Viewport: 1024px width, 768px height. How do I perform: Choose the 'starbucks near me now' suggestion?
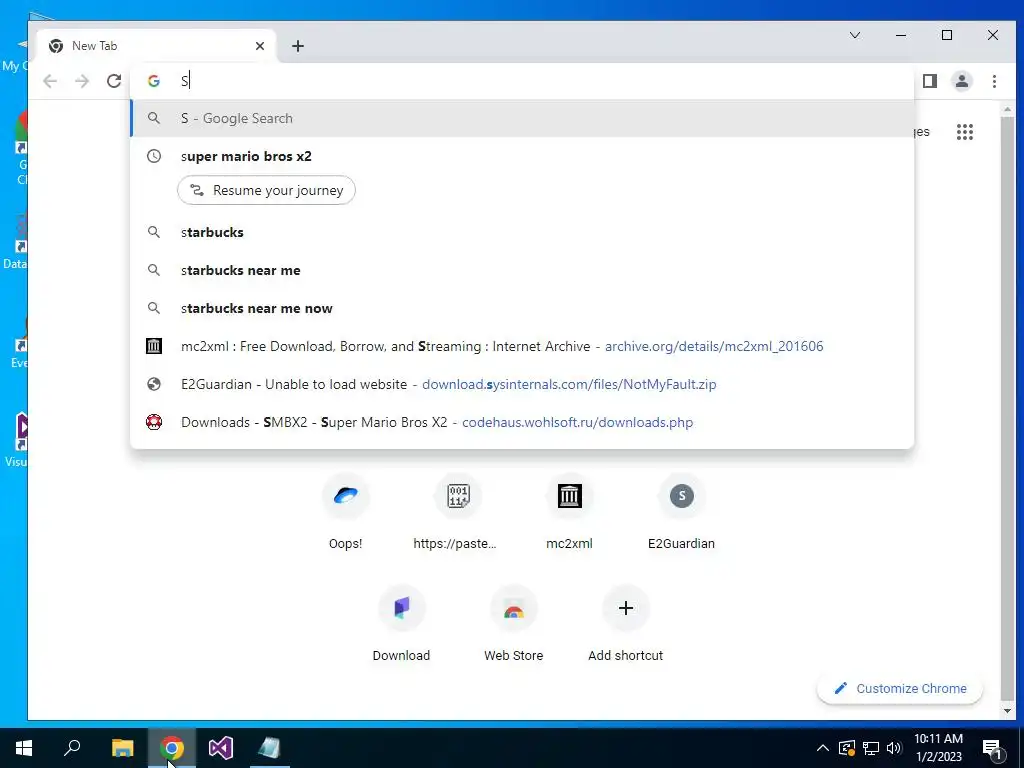pyautogui.click(x=522, y=308)
